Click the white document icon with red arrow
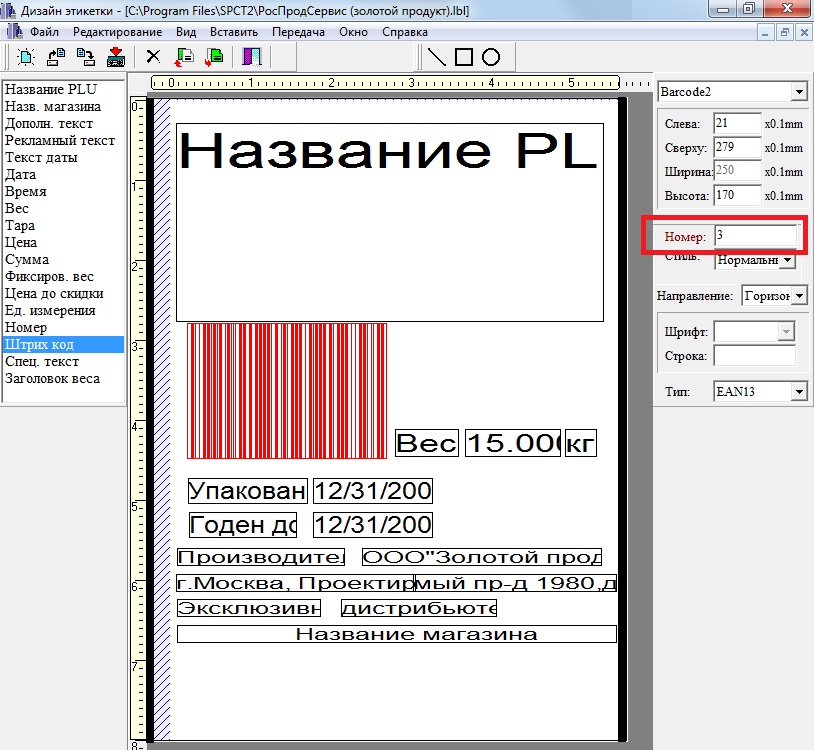 click(185, 56)
